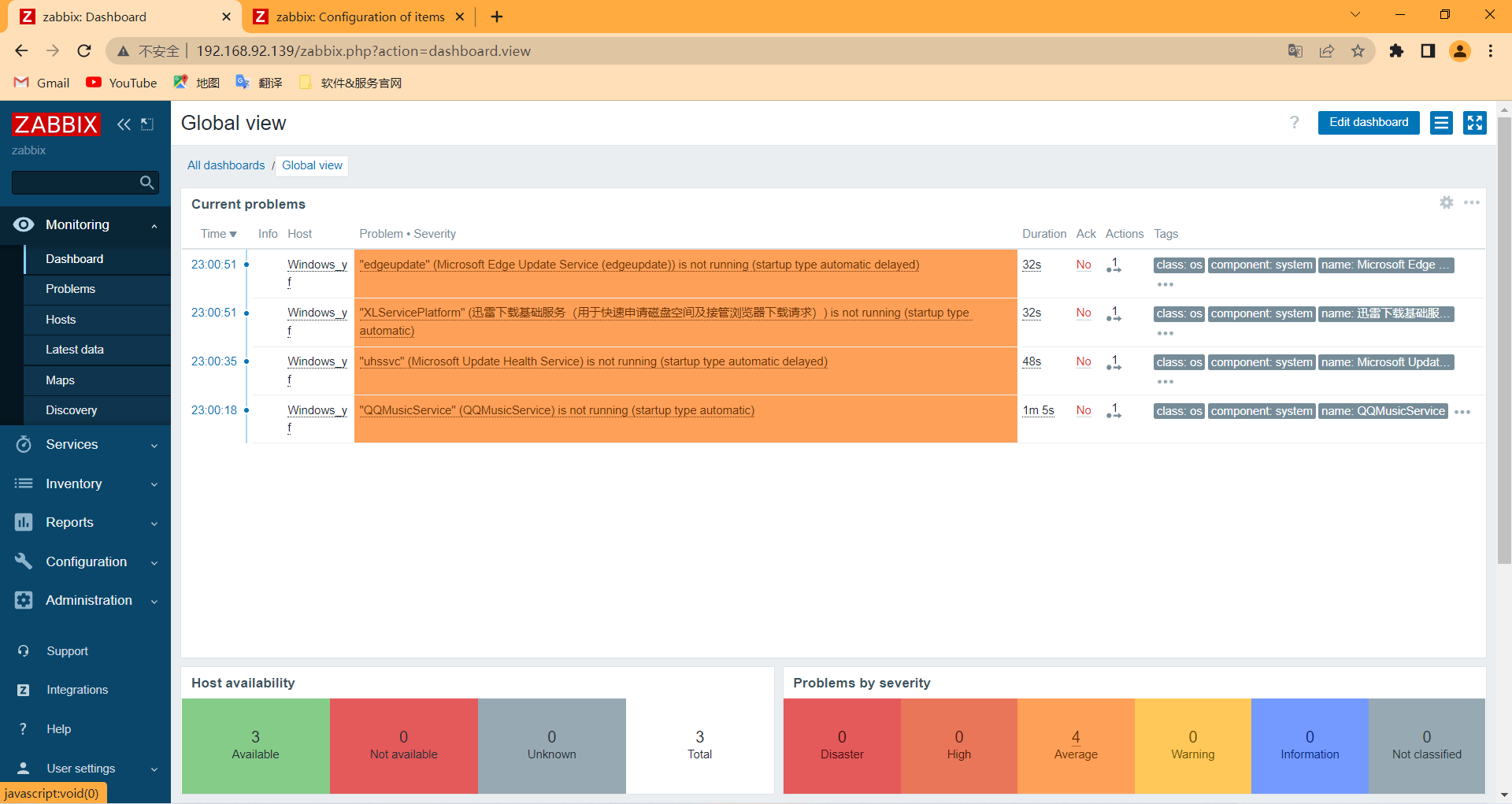This screenshot has width=1512, height=804.
Task: Open the Support sidebar link
Action: click(x=67, y=651)
